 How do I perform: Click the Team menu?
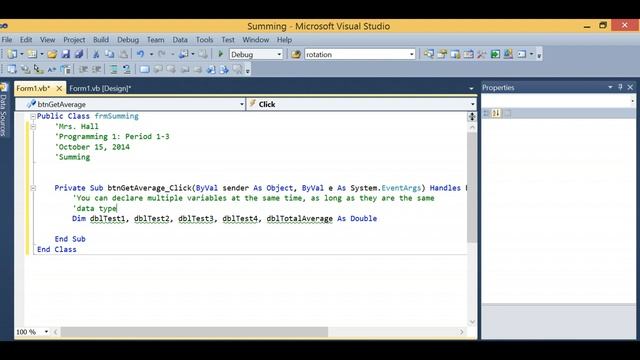(156, 40)
